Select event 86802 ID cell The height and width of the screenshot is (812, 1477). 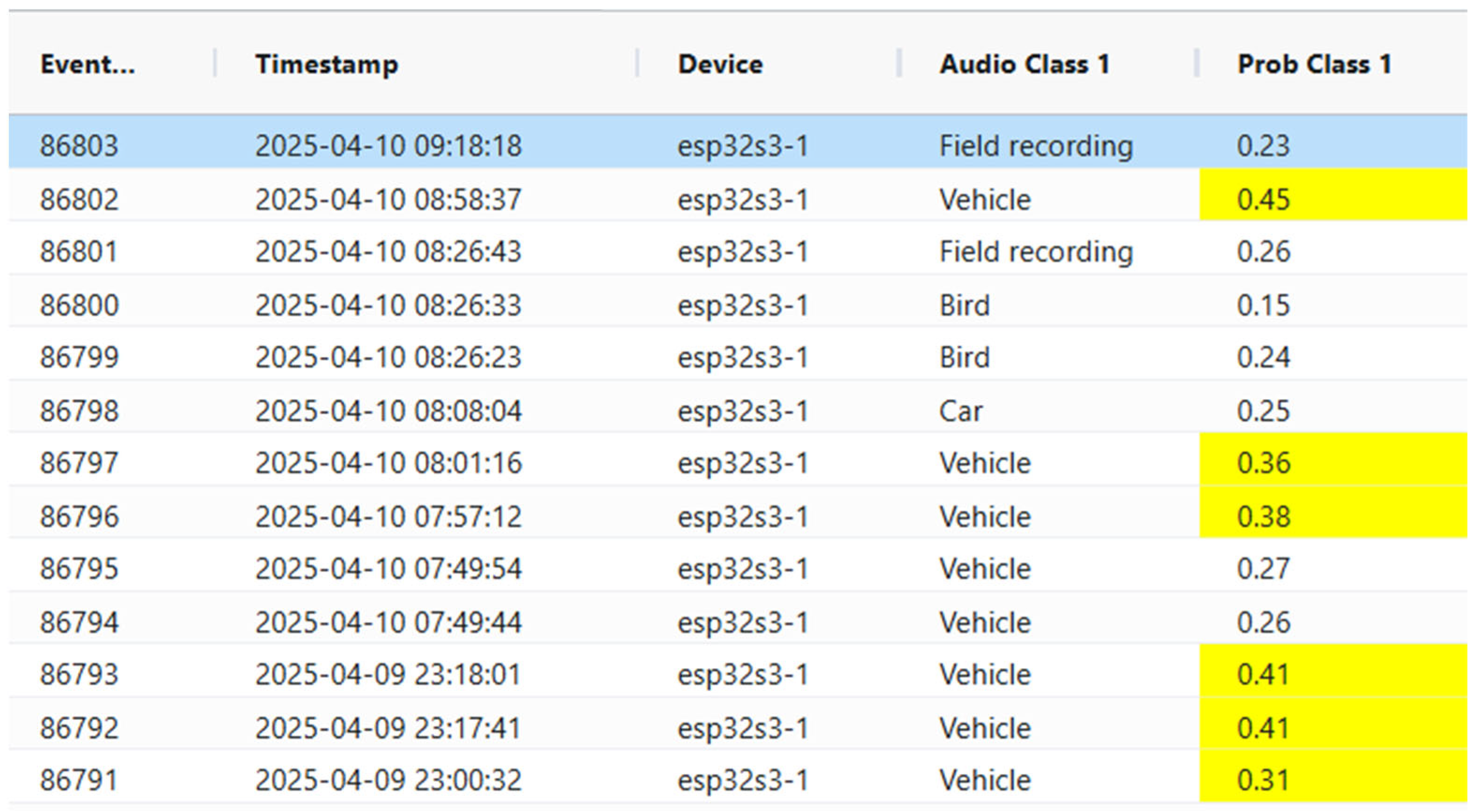click(79, 199)
